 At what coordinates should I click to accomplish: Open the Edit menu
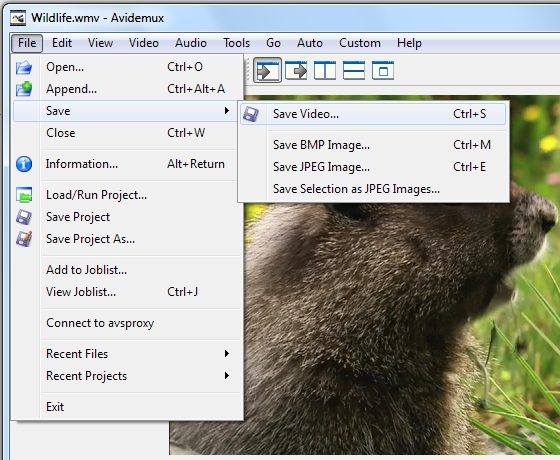(x=62, y=43)
